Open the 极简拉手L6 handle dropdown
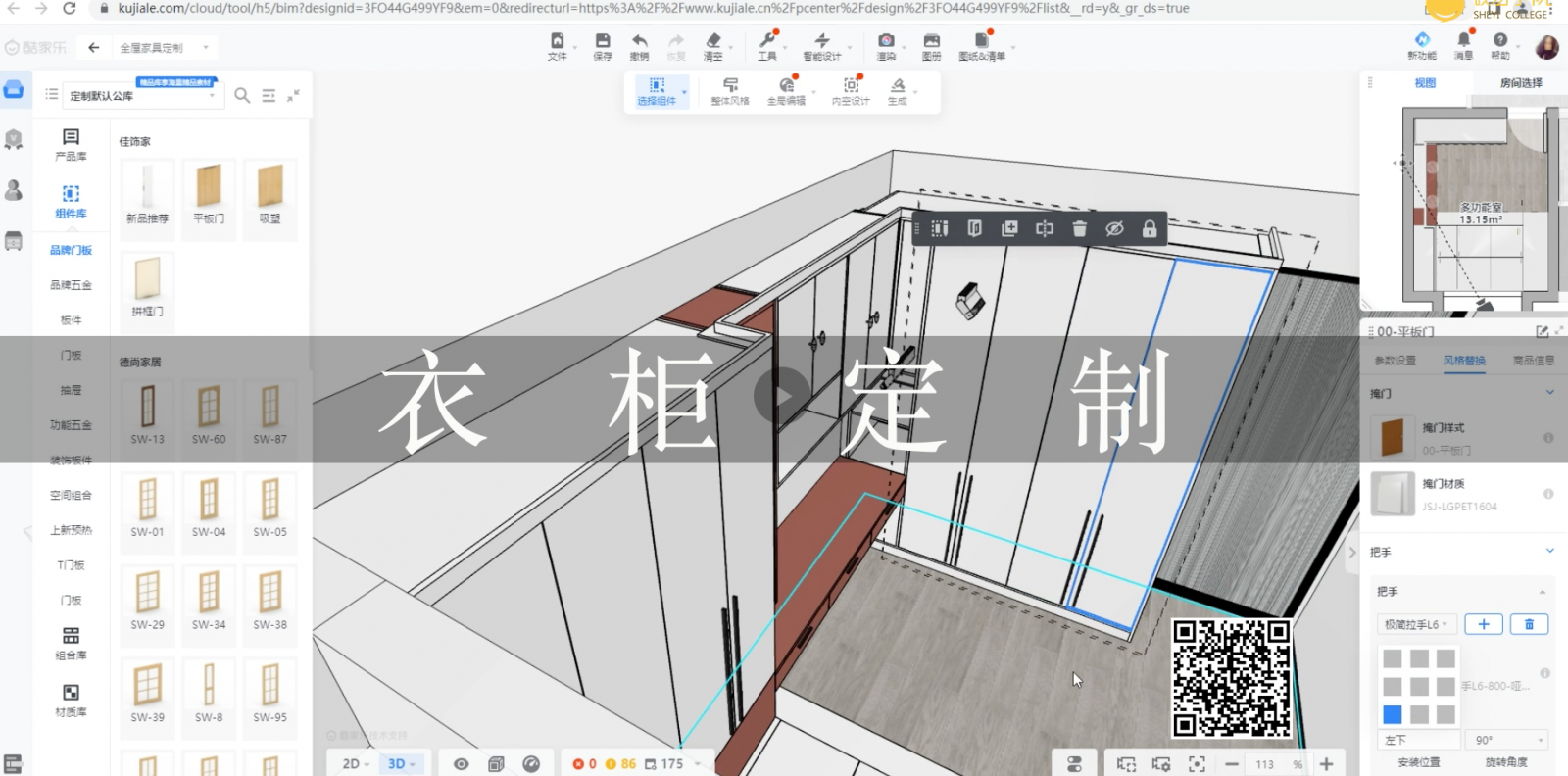This screenshot has width=1568, height=776. [x=1415, y=624]
